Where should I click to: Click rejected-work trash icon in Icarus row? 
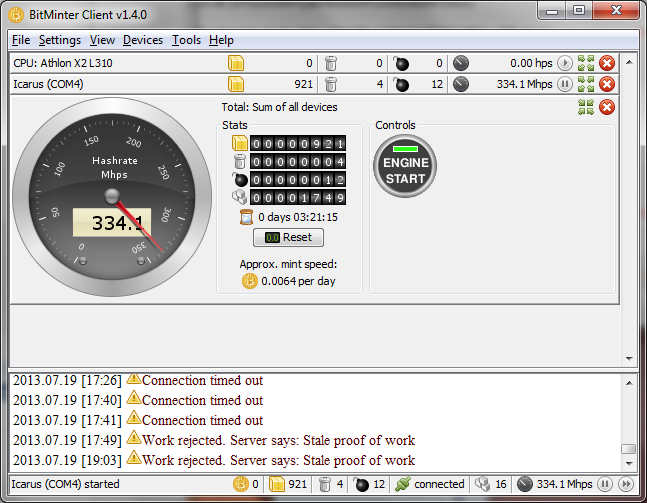(x=331, y=84)
